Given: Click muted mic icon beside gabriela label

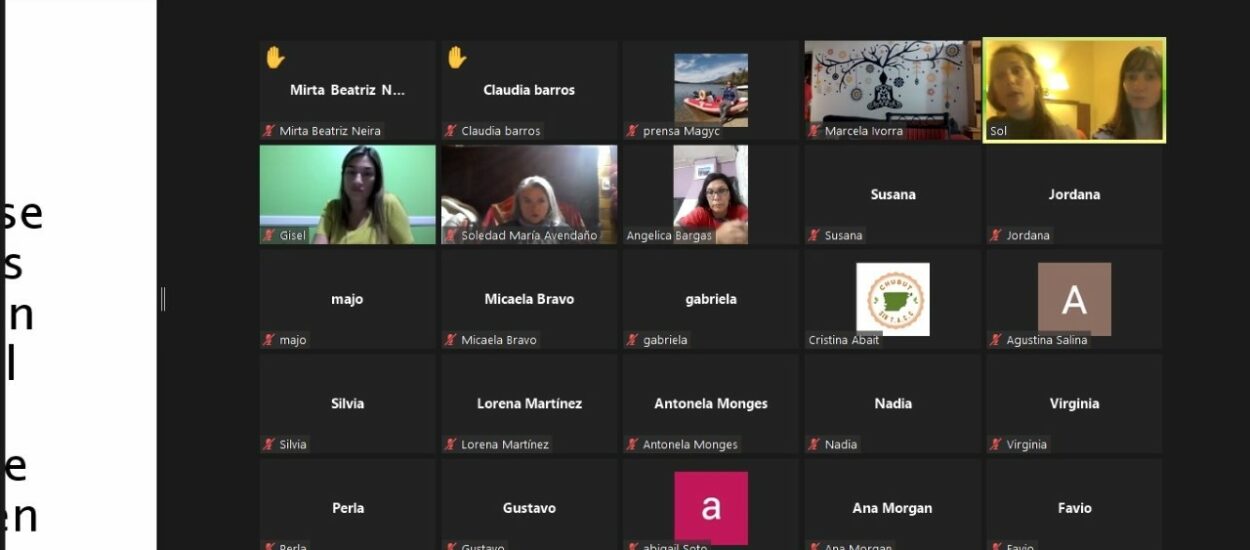Looking at the screenshot, I should pyautogui.click(x=633, y=340).
